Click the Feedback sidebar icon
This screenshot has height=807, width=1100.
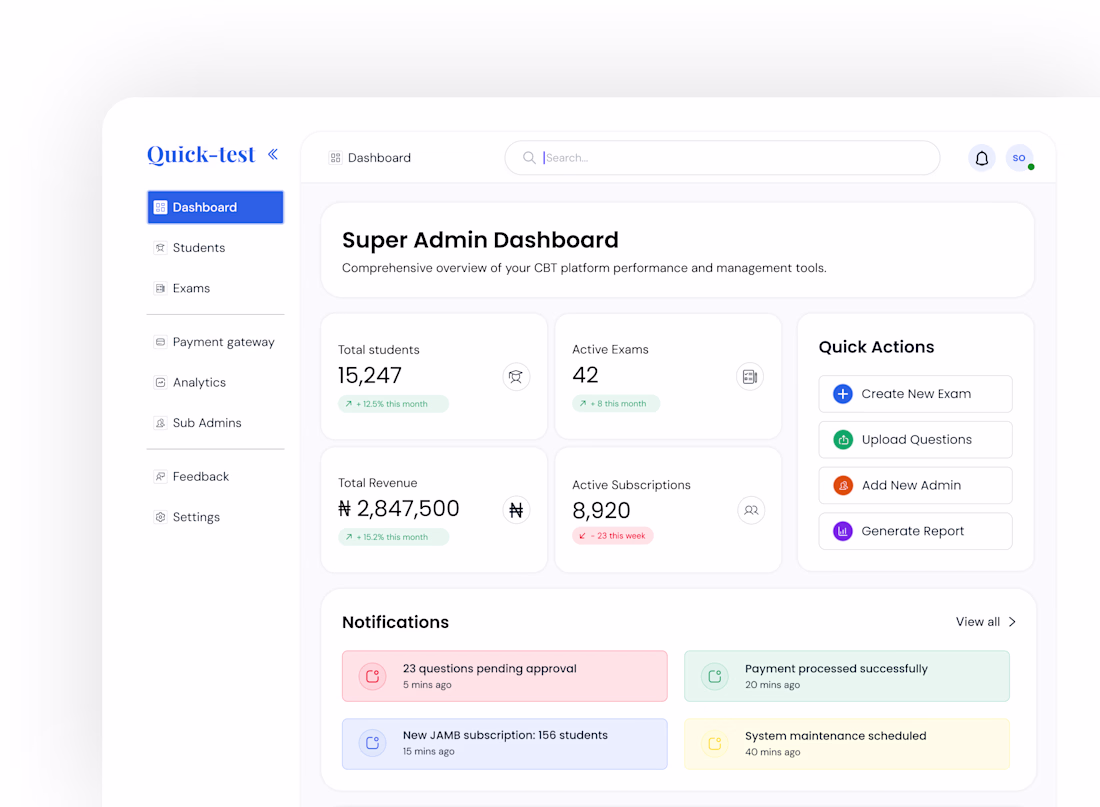point(160,476)
